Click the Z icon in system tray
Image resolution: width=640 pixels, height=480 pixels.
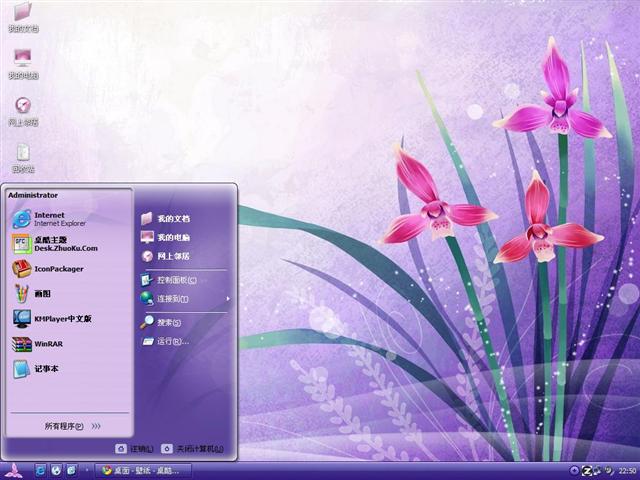pos(587,471)
